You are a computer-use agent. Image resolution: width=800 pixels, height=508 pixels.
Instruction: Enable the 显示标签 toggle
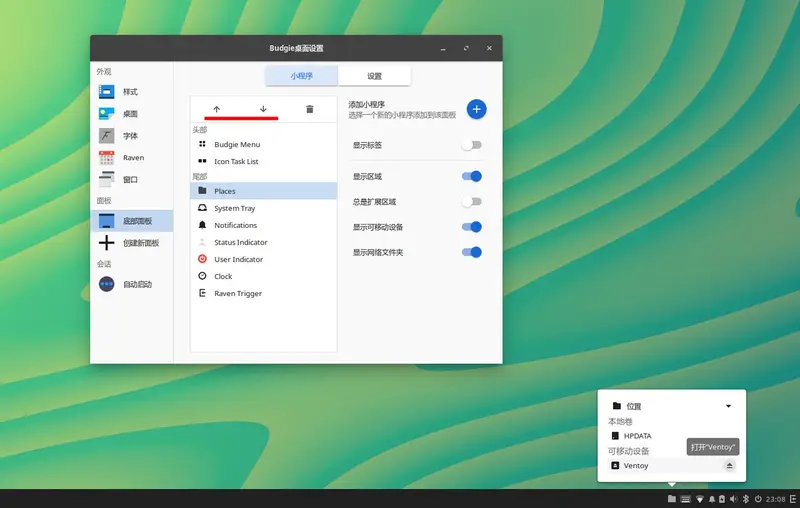pyautogui.click(x=471, y=146)
